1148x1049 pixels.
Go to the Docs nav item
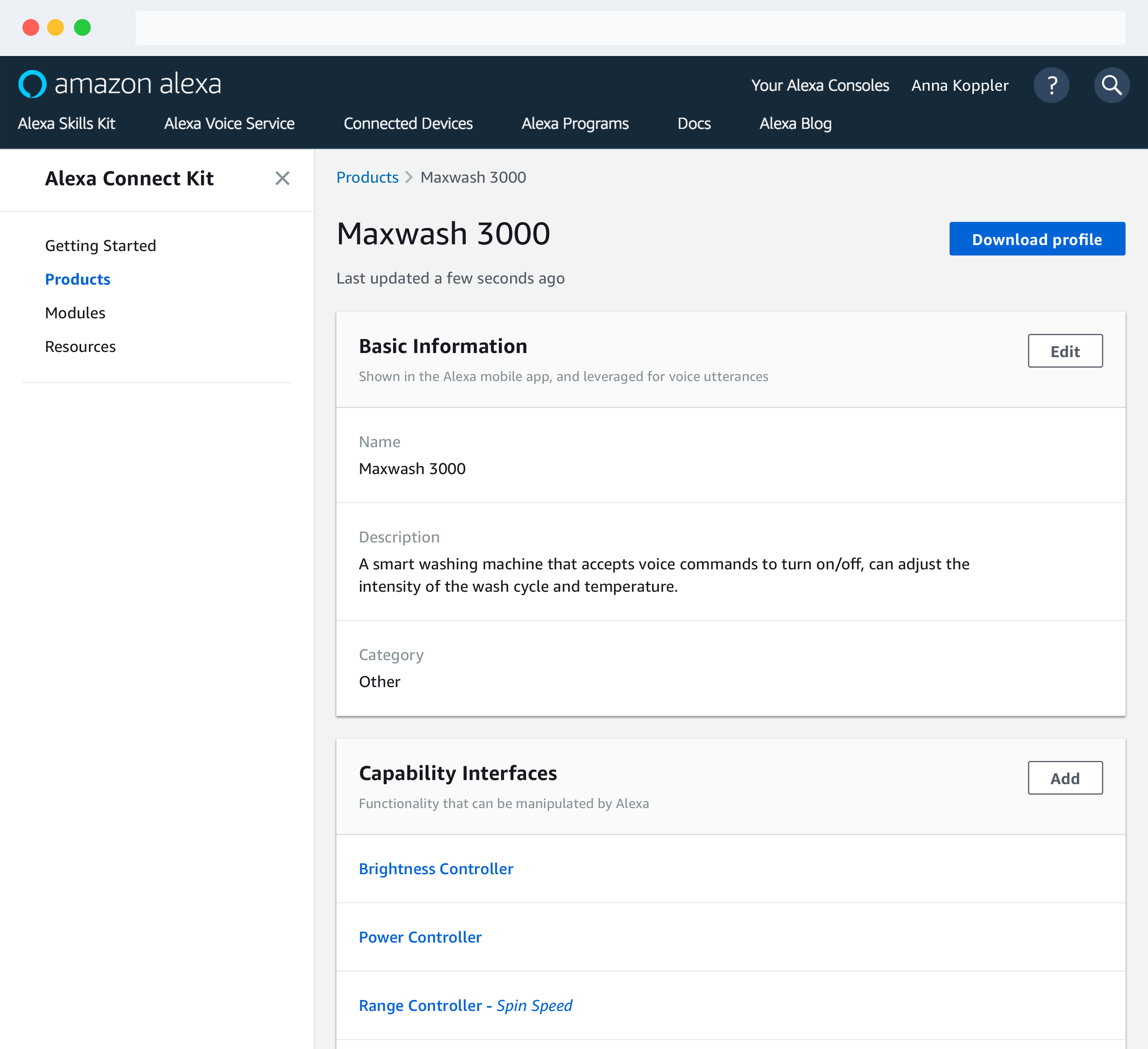point(693,123)
